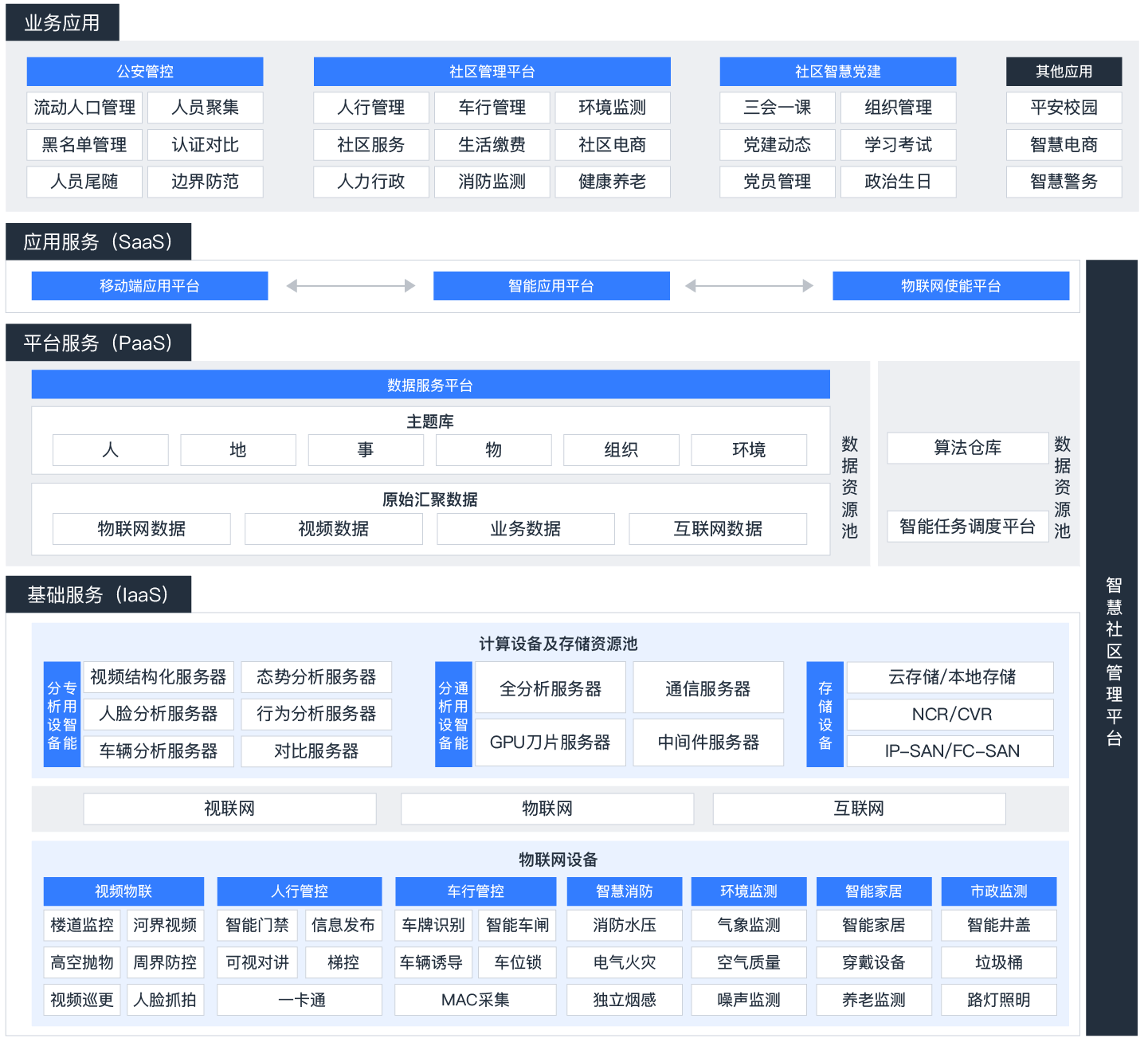Viewport: 1148px width, 1042px height.
Task: Click the 公安管控 header block
Action: click(x=145, y=72)
